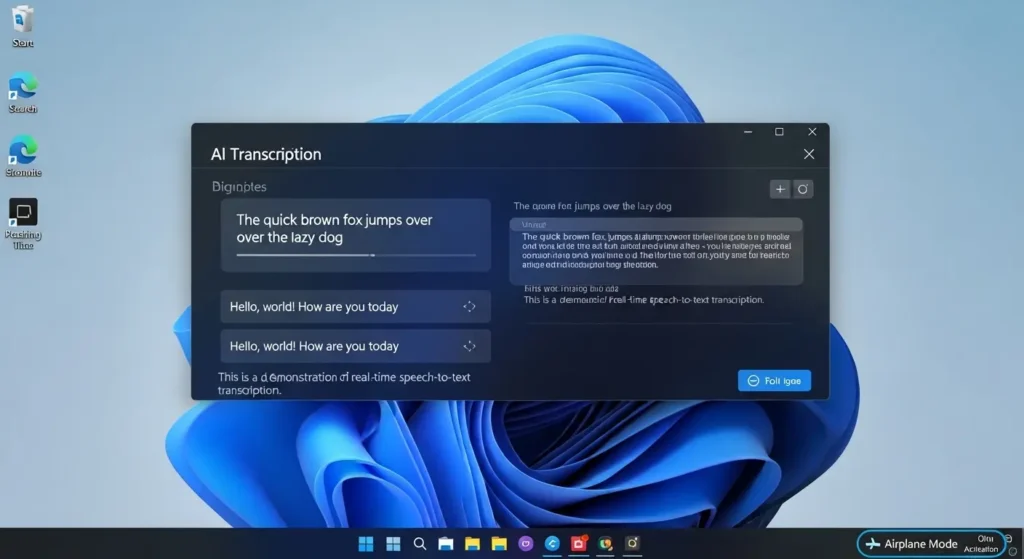Viewport: 1024px width, 559px height.
Task: Maximize the AI Transcription window
Action: (779, 132)
